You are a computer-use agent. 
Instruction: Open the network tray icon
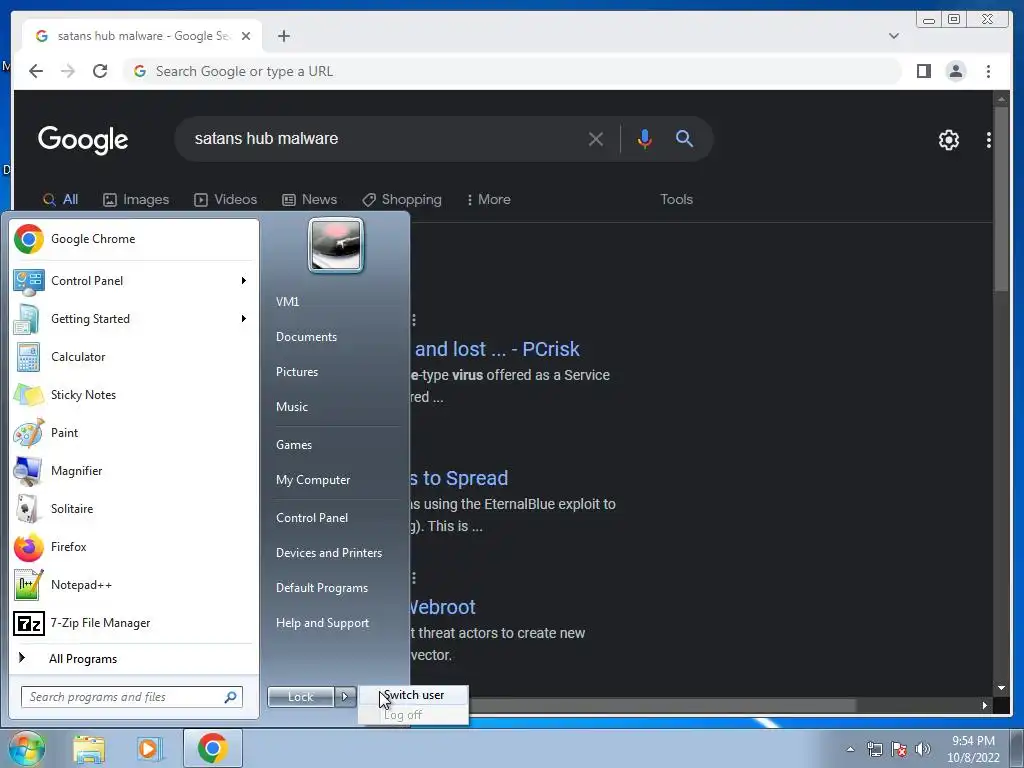(x=874, y=749)
